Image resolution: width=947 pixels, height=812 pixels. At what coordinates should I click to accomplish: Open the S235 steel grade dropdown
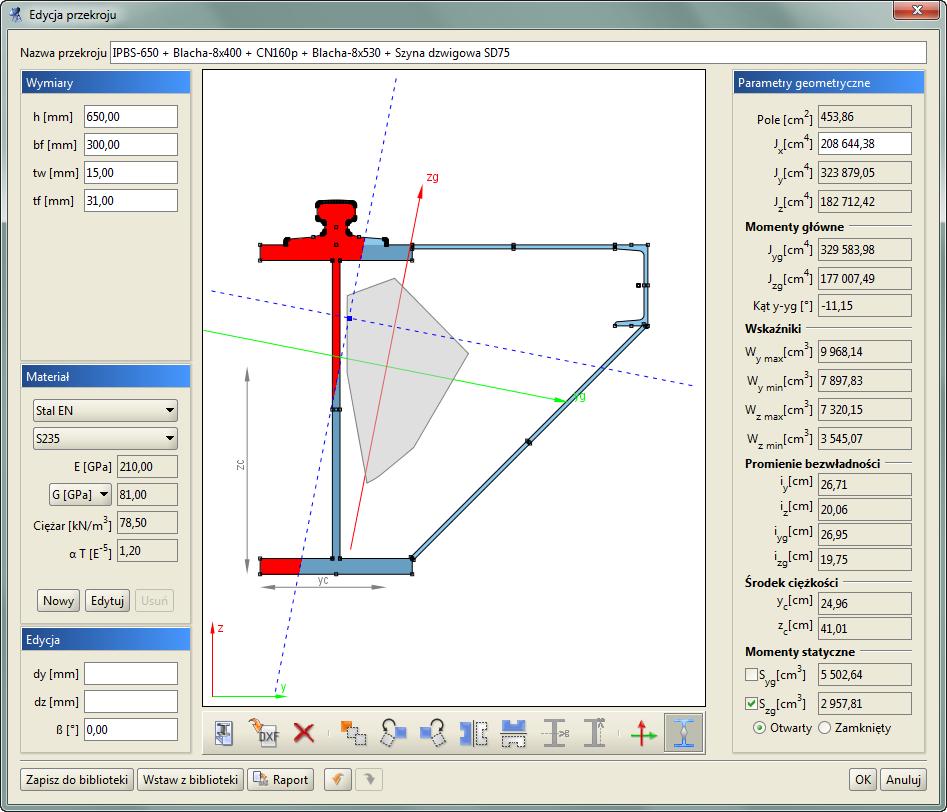(105, 438)
